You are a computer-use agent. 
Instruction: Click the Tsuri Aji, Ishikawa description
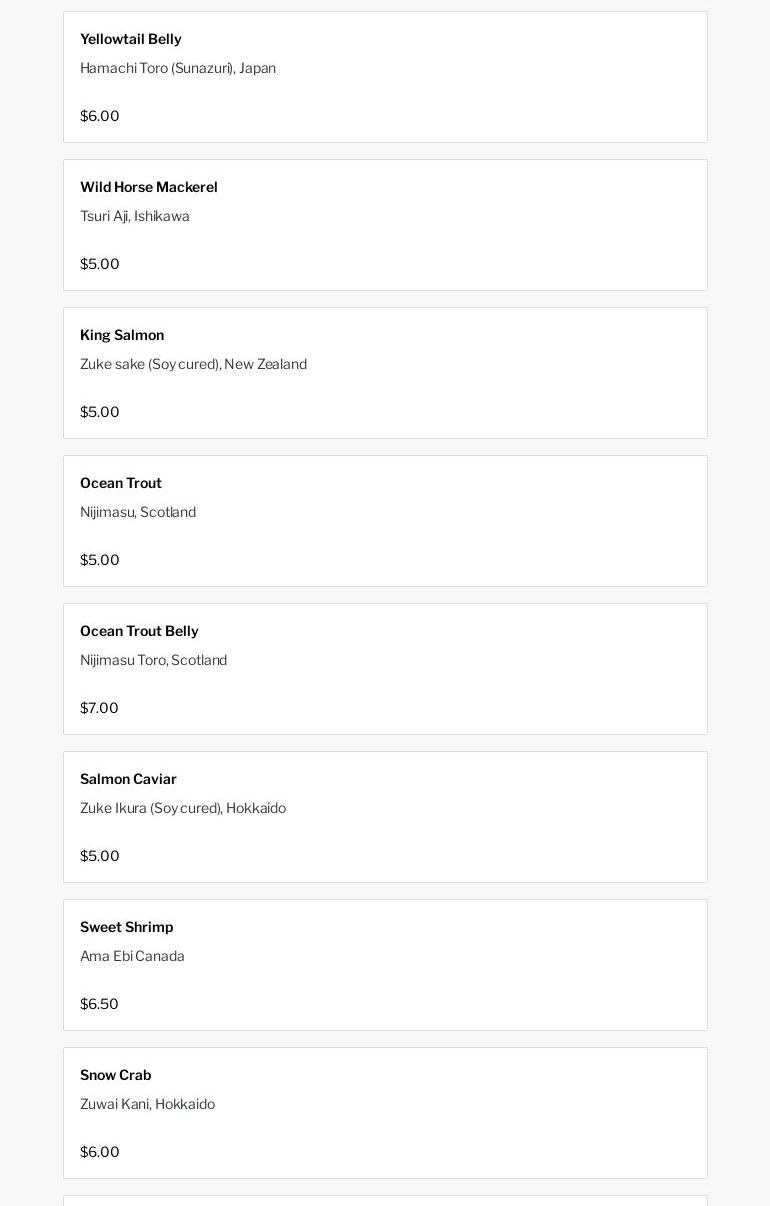tap(135, 216)
